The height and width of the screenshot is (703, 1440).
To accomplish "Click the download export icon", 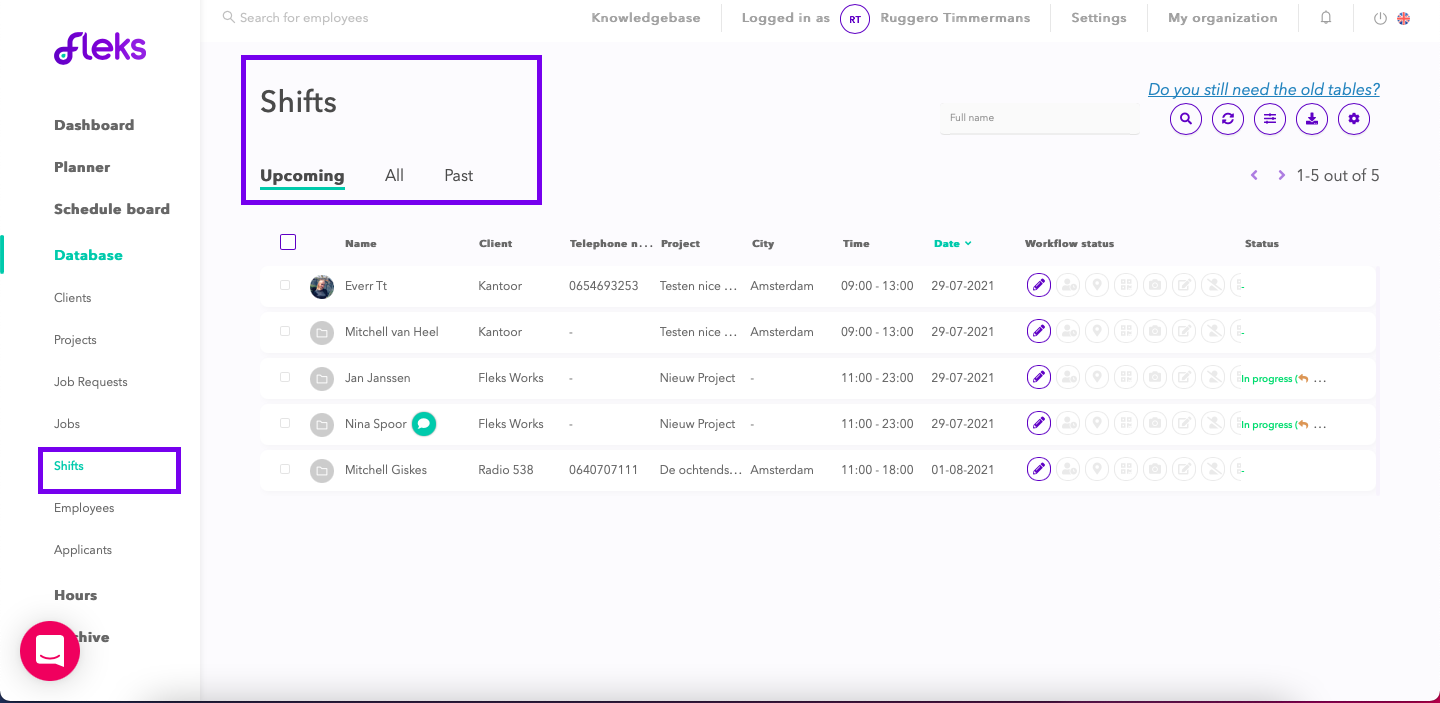I will 1312,119.
